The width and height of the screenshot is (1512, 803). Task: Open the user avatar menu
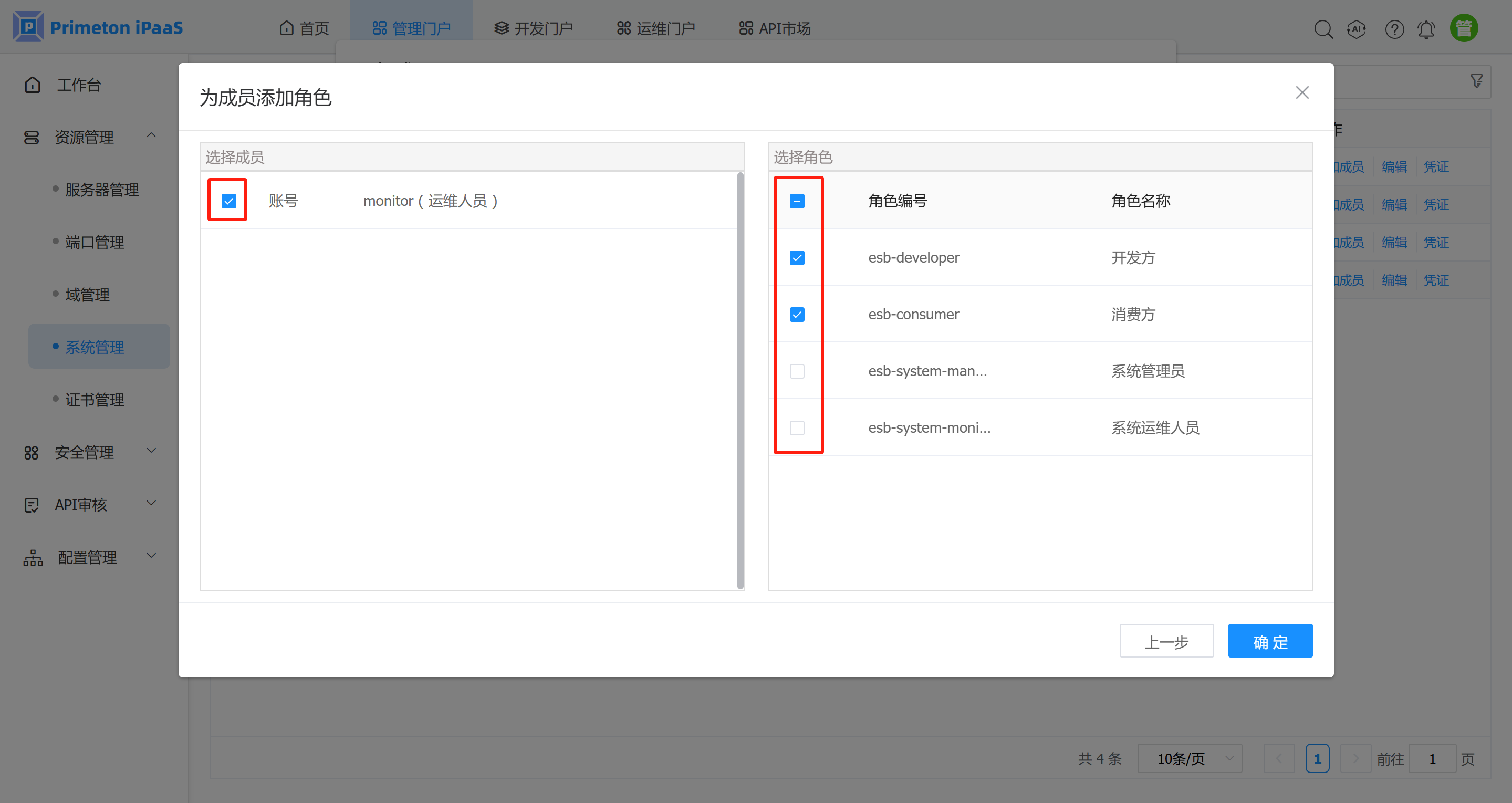(x=1463, y=28)
